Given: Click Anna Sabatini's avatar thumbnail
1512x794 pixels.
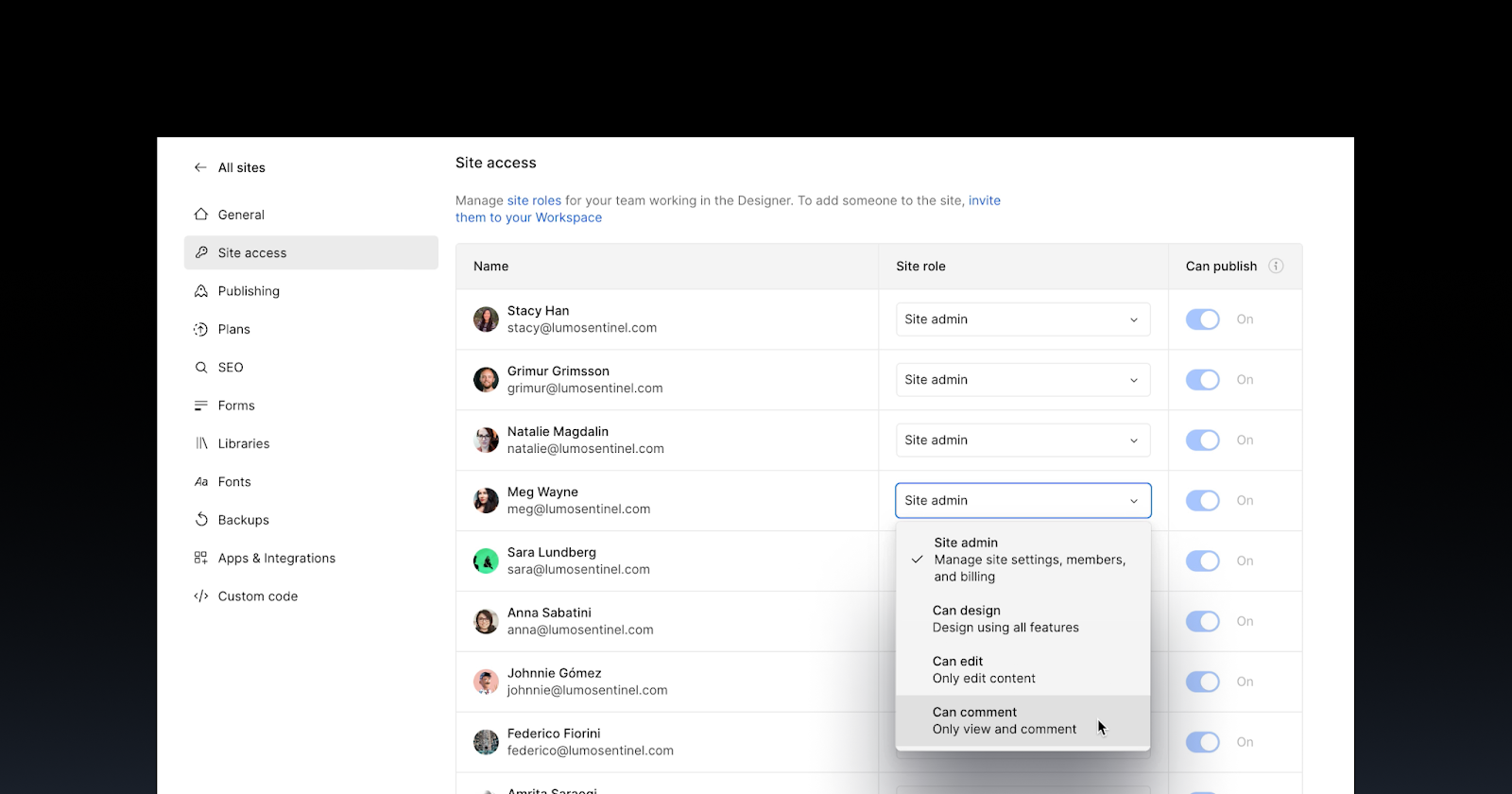Looking at the screenshot, I should pos(486,621).
